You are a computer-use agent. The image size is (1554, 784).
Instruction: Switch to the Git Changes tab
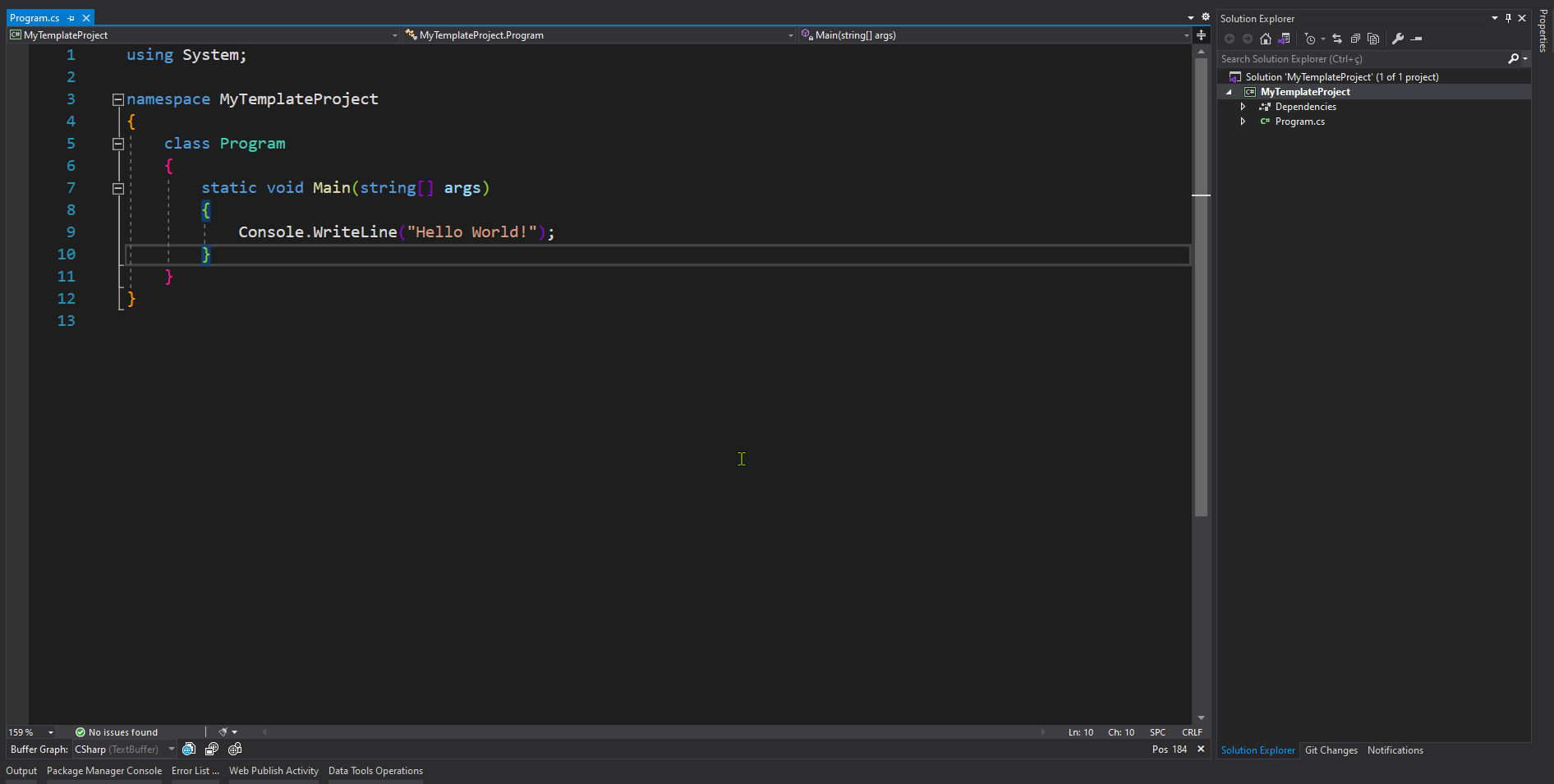(x=1331, y=750)
